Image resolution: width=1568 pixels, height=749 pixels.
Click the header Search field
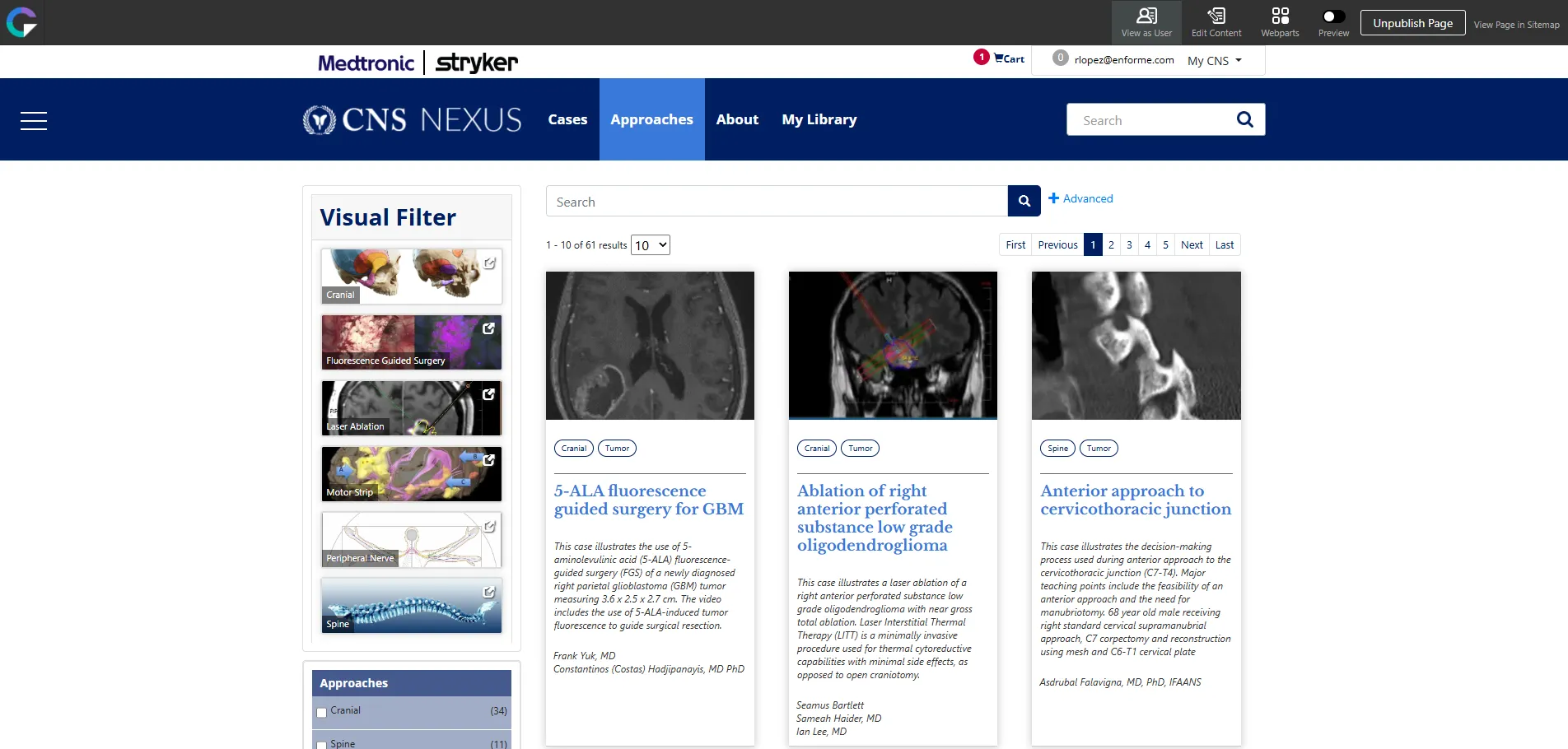click(1149, 120)
